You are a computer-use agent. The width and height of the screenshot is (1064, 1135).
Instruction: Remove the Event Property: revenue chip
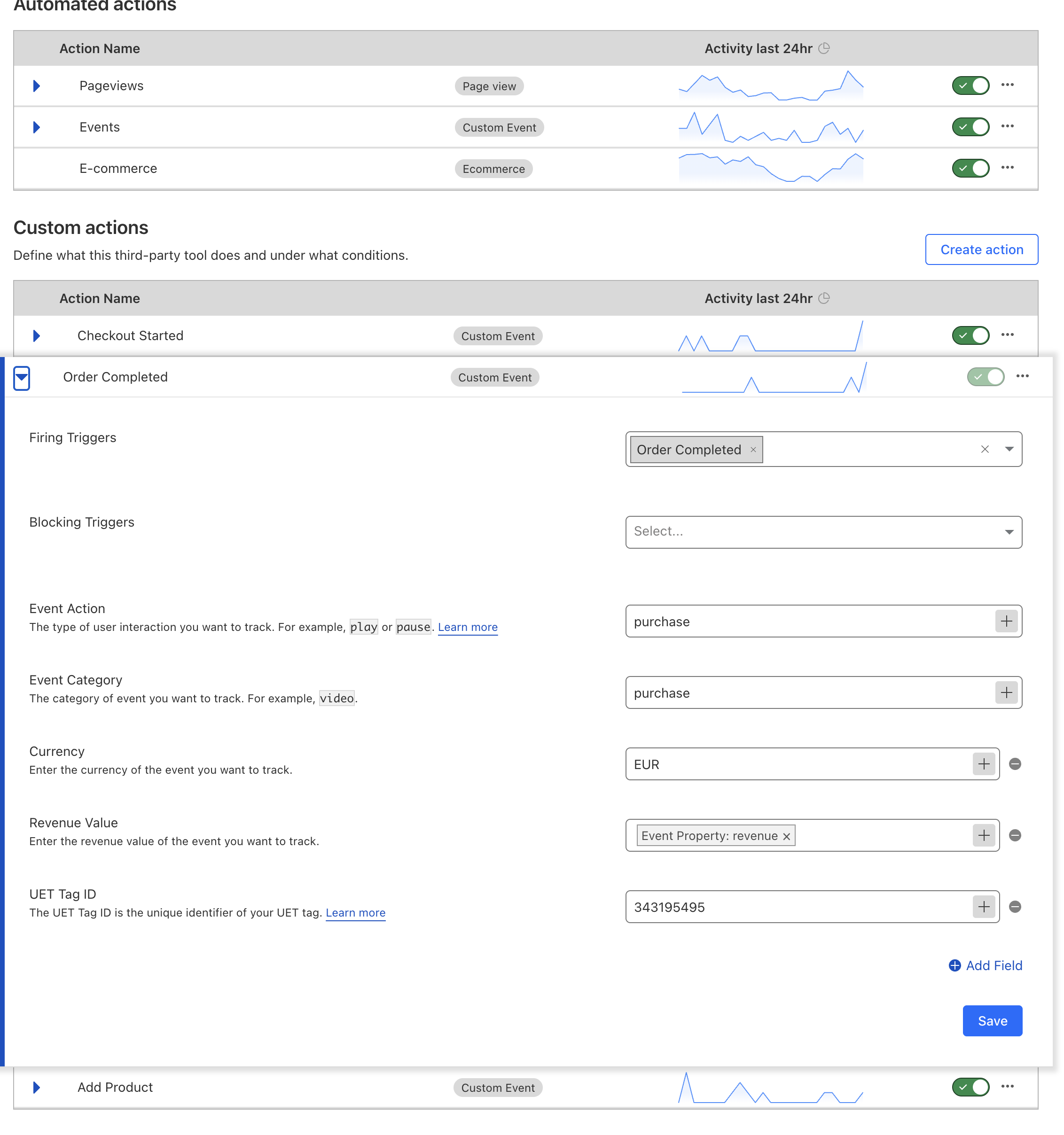[786, 836]
